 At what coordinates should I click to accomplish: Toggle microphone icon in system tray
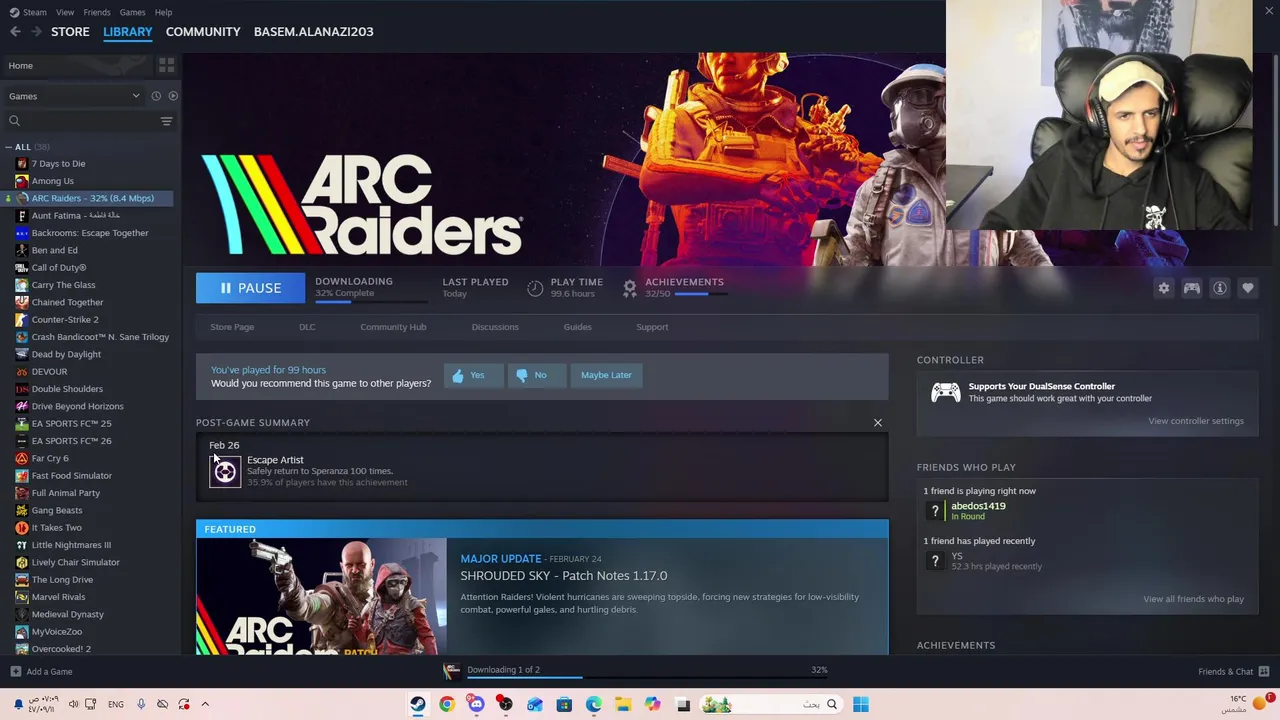pyautogui.click(x=141, y=704)
